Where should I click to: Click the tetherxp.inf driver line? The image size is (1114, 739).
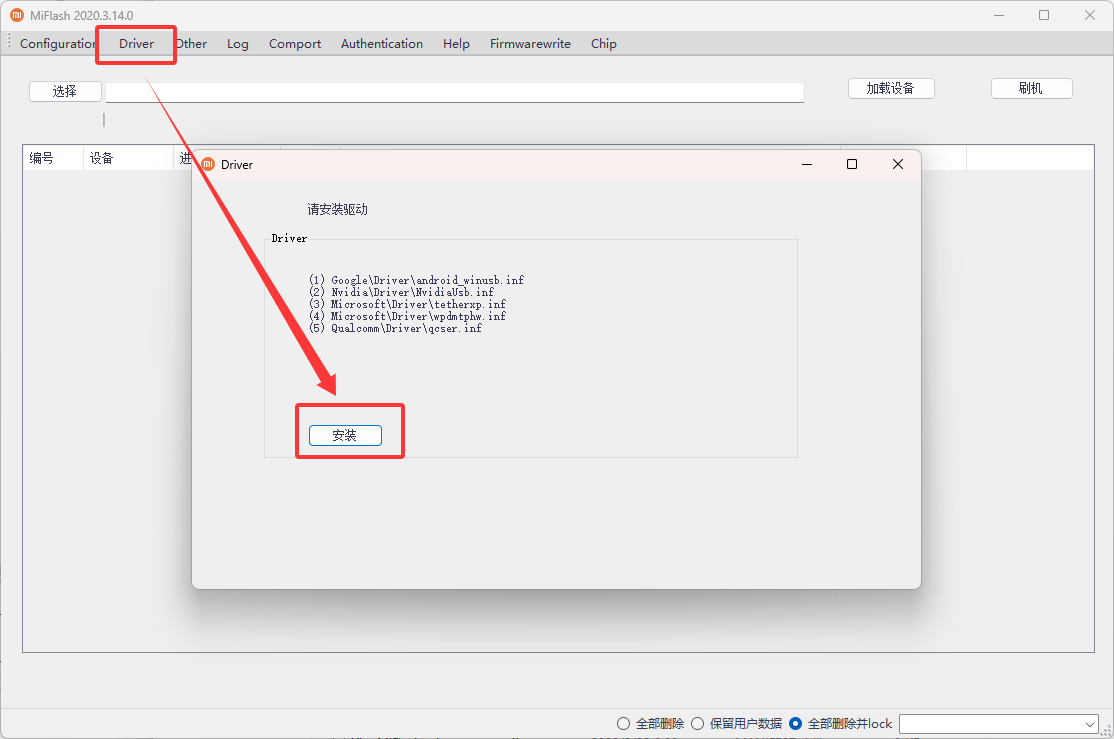coord(407,304)
